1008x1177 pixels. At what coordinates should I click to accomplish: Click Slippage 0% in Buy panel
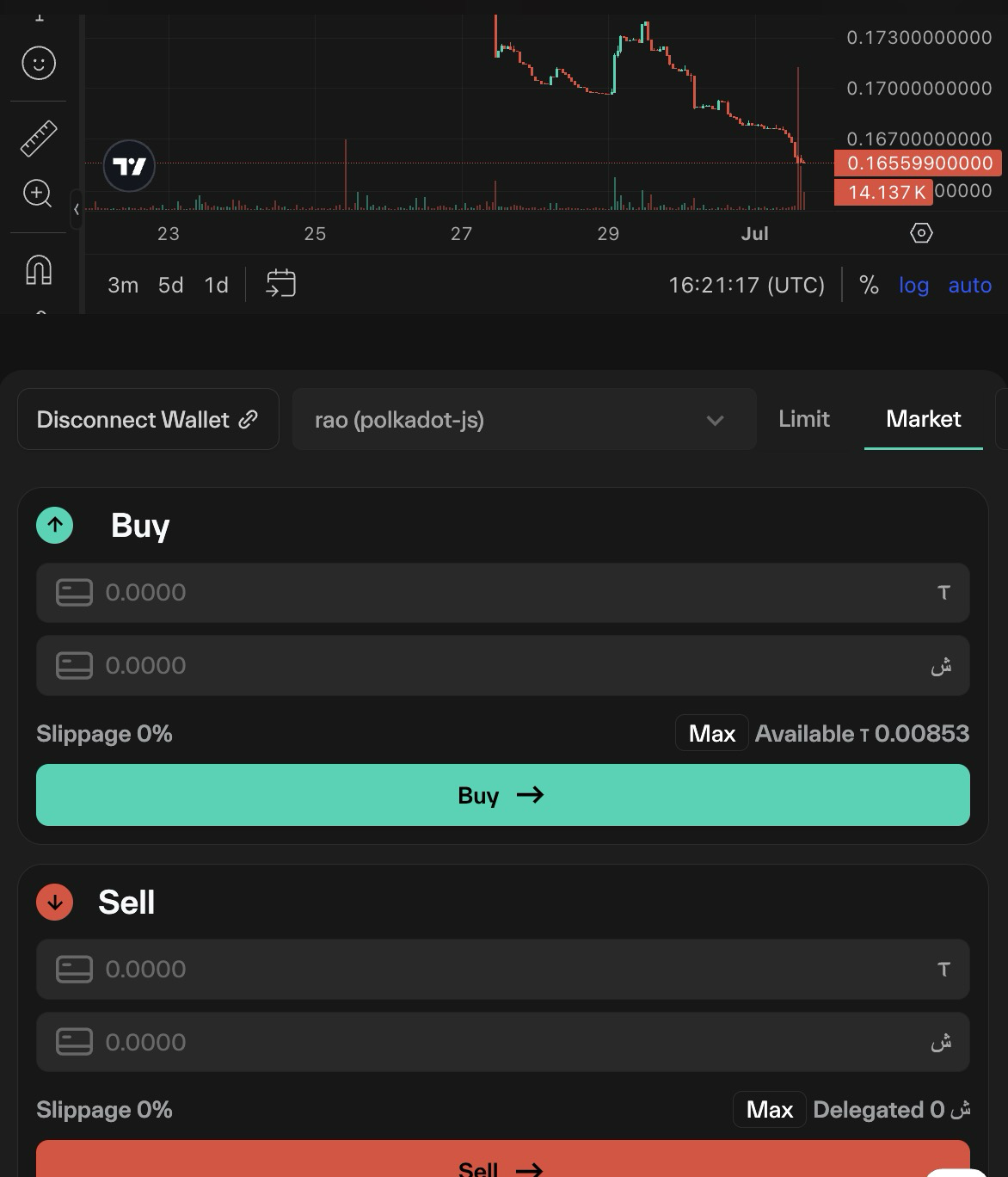(104, 734)
